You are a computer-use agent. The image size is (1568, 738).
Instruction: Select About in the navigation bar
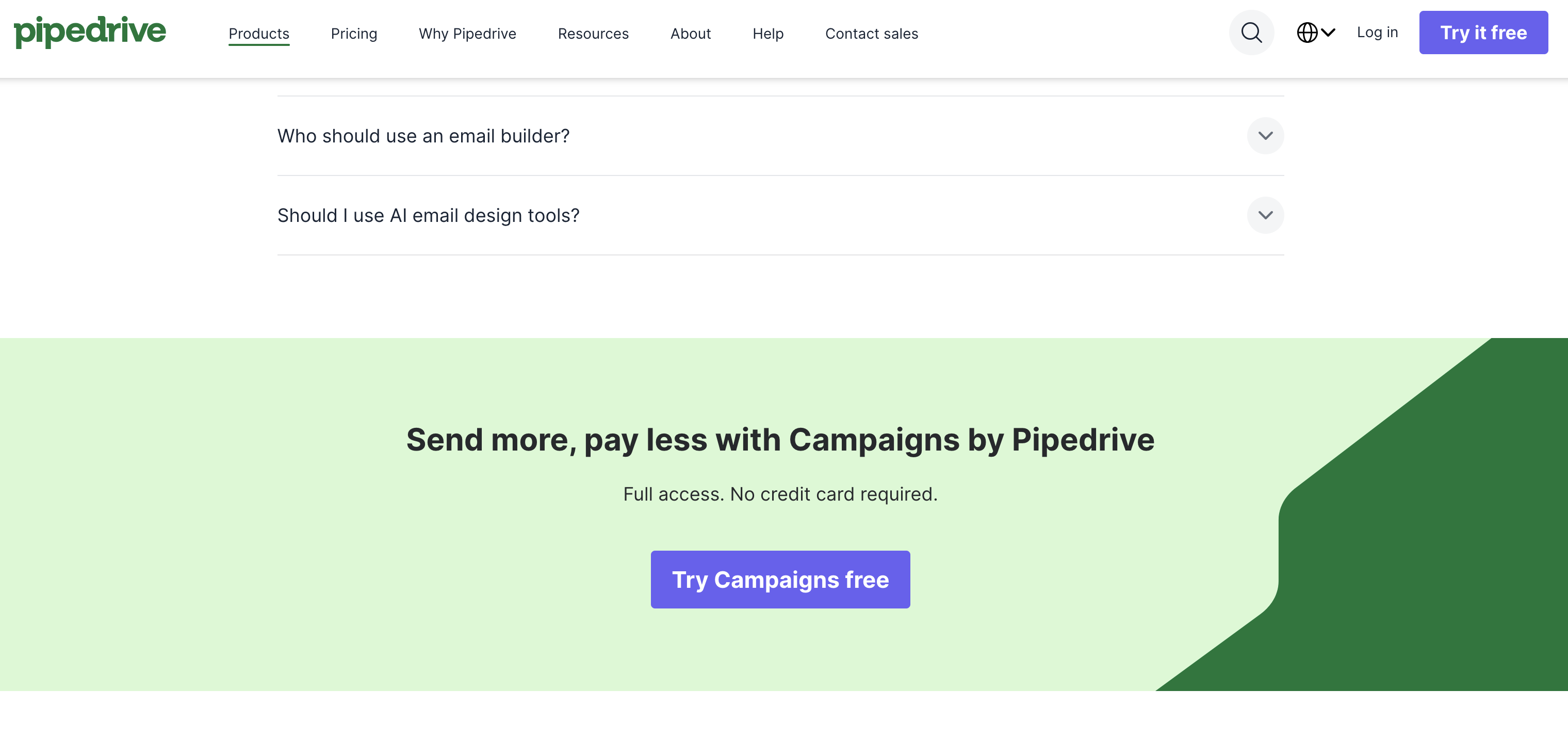click(x=690, y=34)
